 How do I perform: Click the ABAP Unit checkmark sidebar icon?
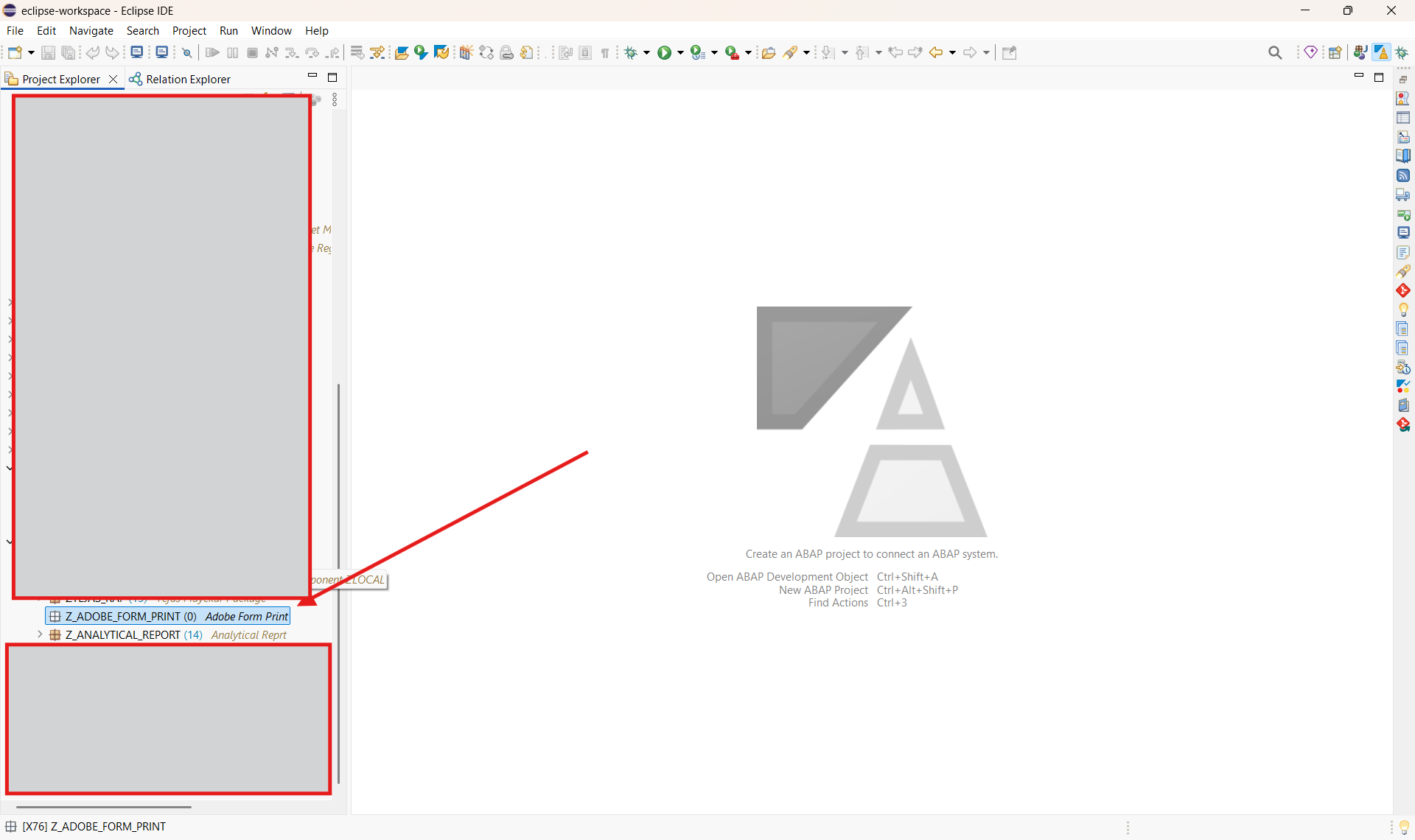(x=1403, y=386)
